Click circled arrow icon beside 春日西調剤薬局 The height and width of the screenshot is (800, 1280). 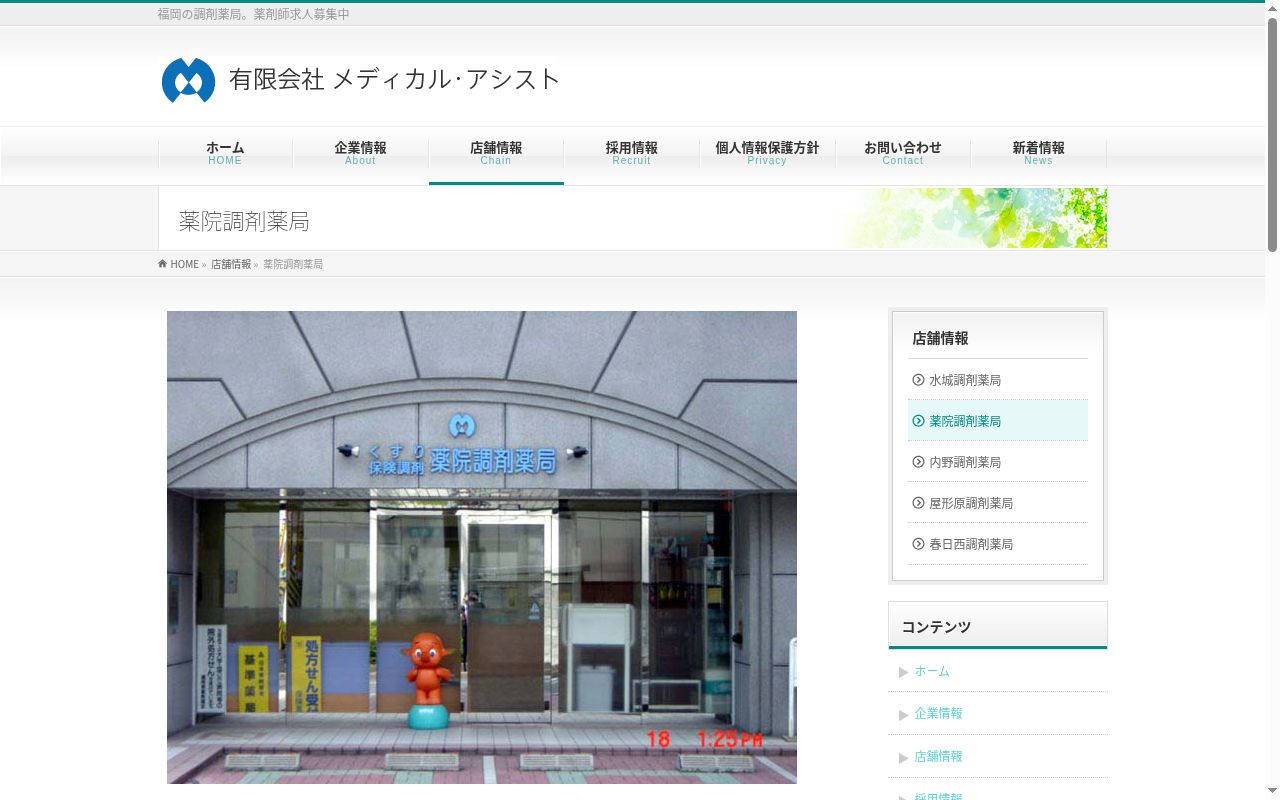tap(918, 544)
